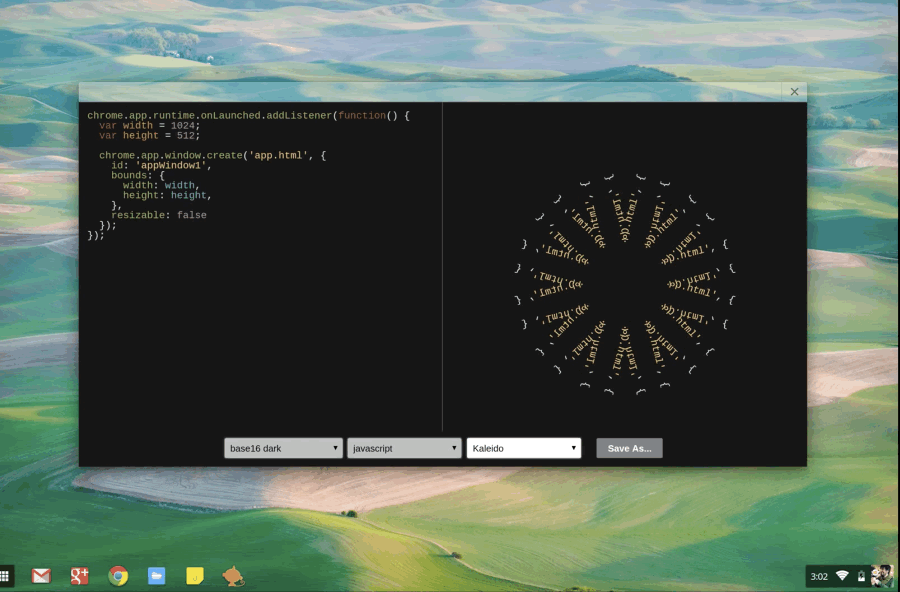The height and width of the screenshot is (592, 900).
Task: Click 'var height = 512;' line
Action: tap(149, 136)
